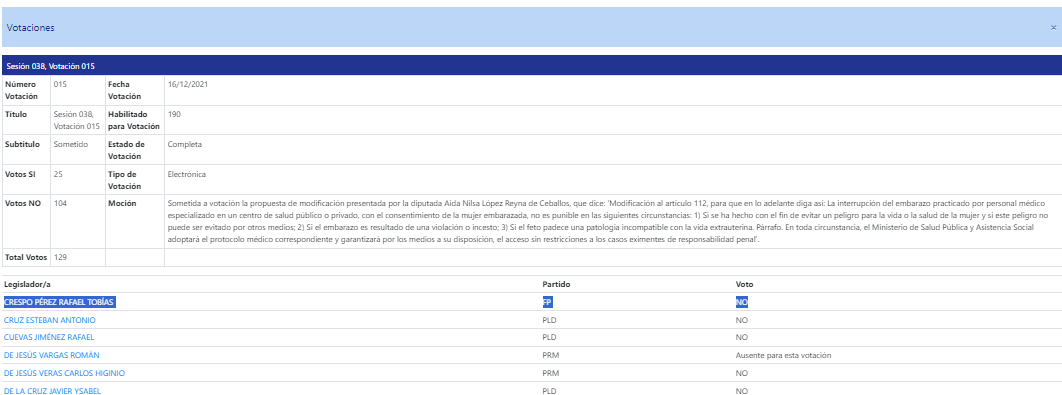This screenshot has width=1062, height=395.
Task: Select the Total Votos value 129
Action: tap(60, 257)
